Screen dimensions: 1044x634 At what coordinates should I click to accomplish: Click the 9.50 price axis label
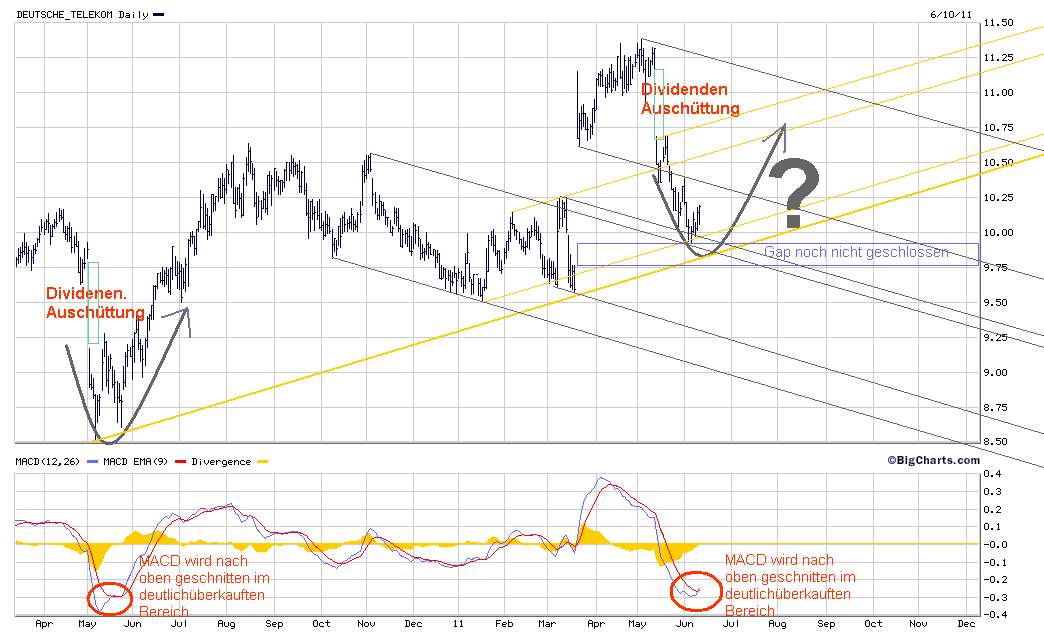[998, 302]
